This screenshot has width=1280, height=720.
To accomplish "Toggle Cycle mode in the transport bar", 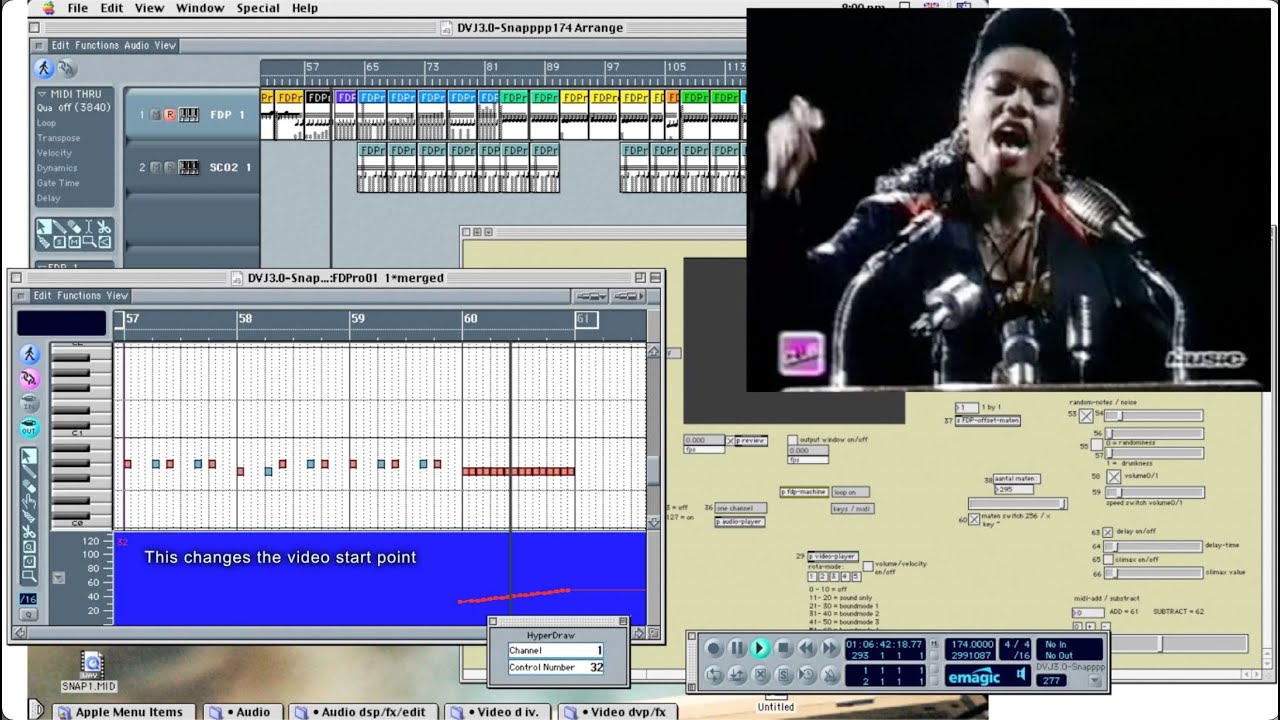I will 713,675.
